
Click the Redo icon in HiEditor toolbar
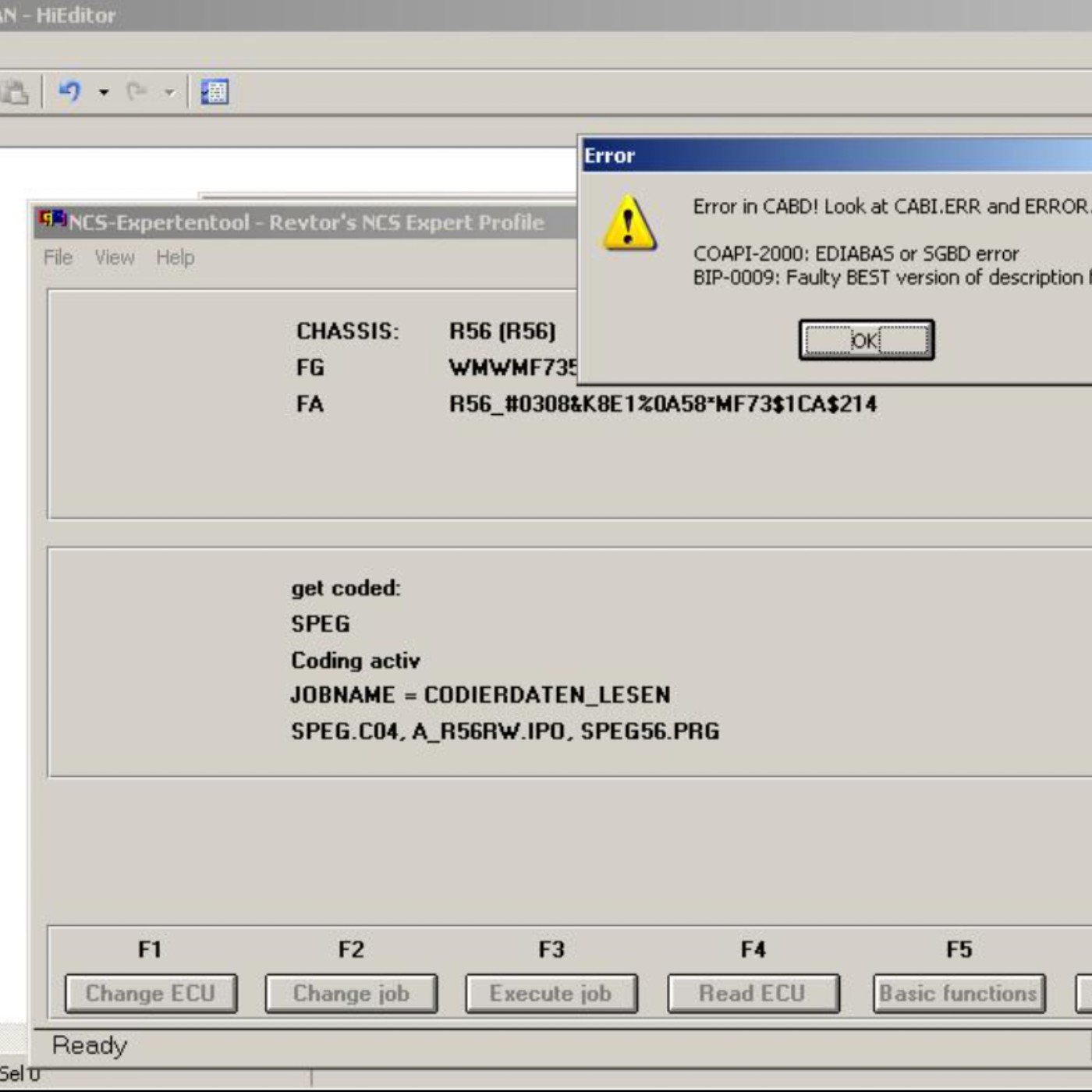(136, 92)
